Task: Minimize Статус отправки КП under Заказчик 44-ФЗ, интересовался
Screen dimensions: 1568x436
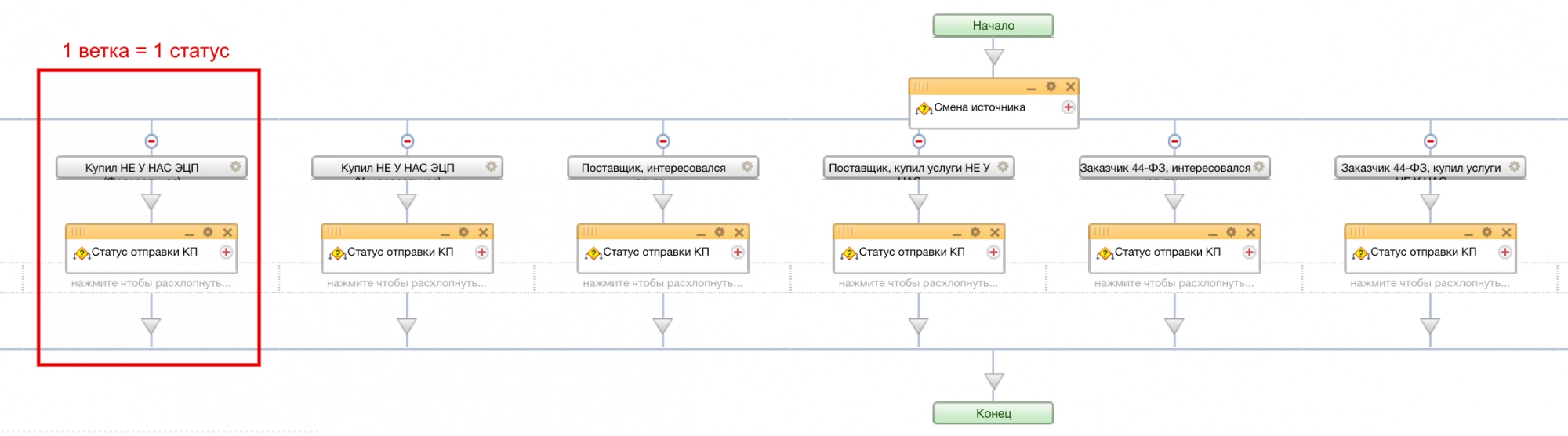Action: 1212,234
